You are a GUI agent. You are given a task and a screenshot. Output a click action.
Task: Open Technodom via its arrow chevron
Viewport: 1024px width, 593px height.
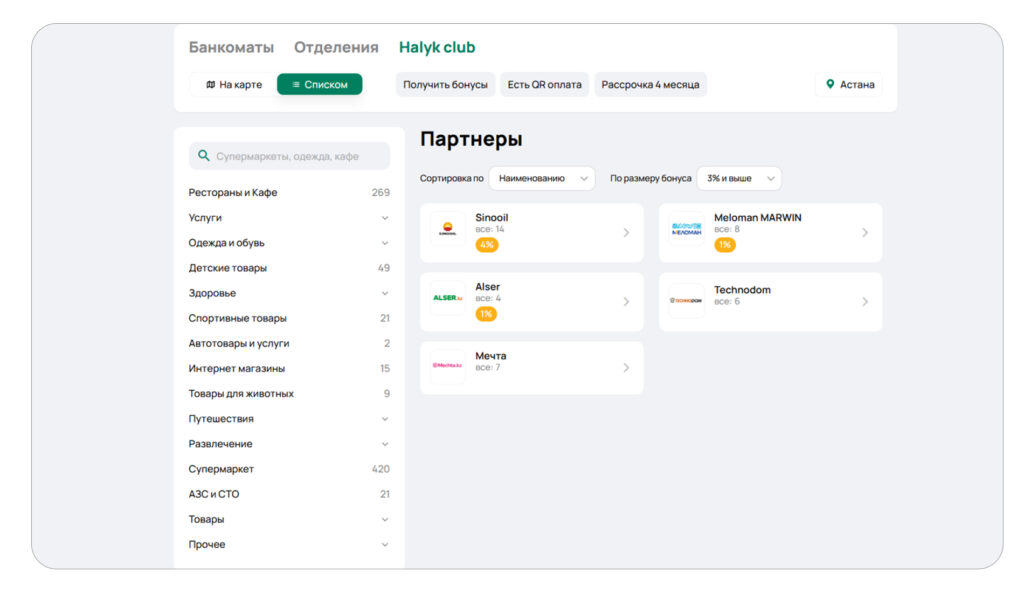[865, 302]
